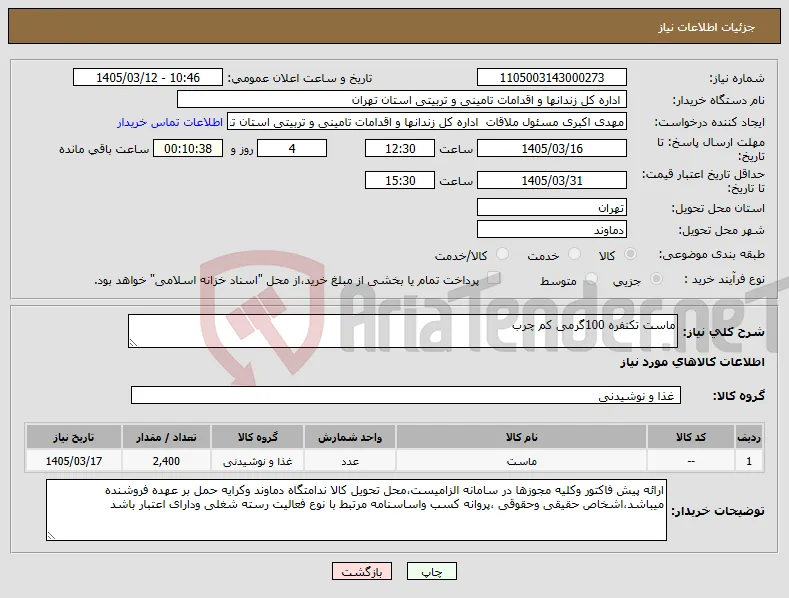The height and width of the screenshot is (598, 789).
Task: Click the validity time field 15:30
Action: 400,180
